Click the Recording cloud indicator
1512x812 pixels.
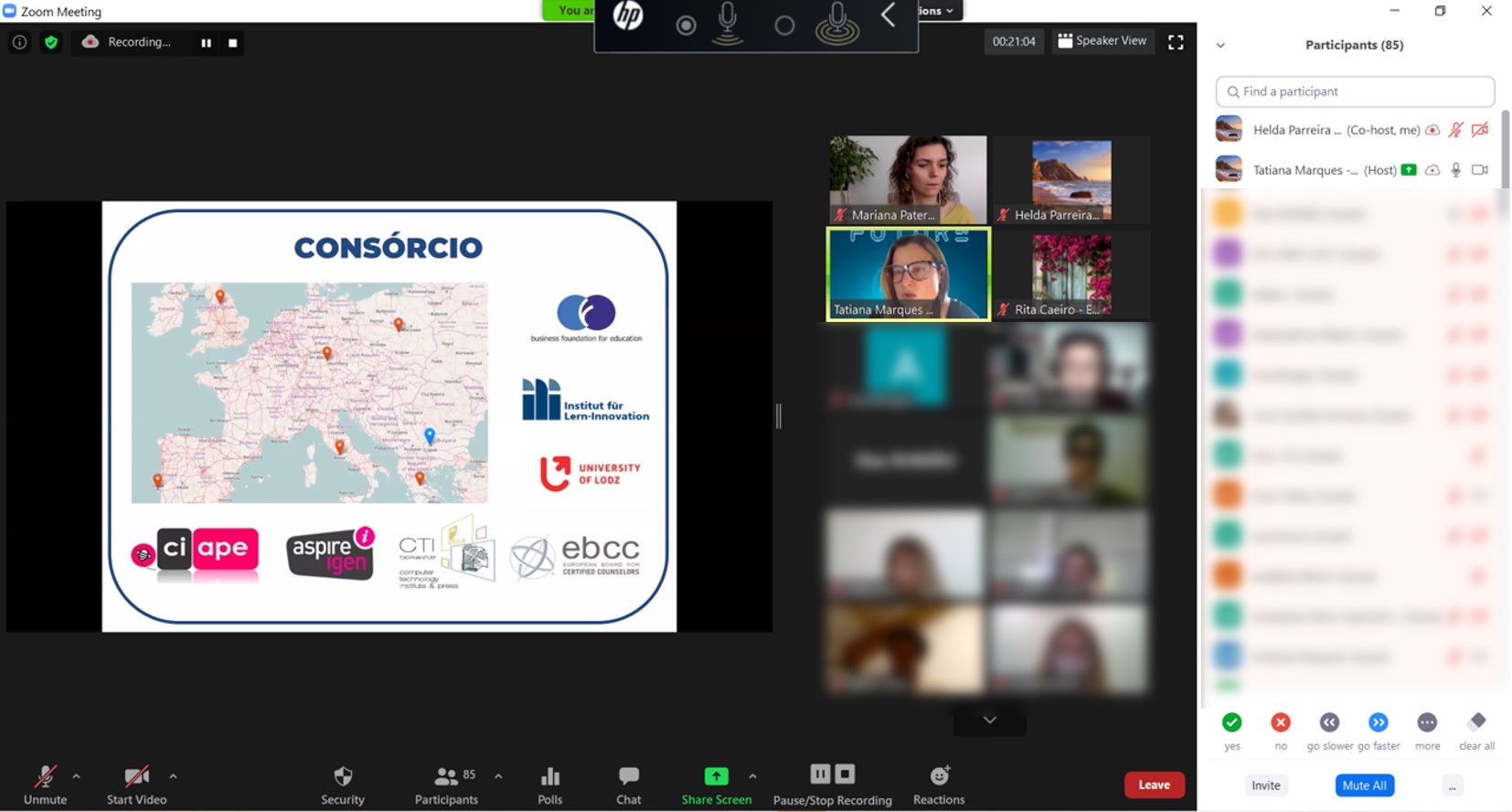click(x=91, y=42)
